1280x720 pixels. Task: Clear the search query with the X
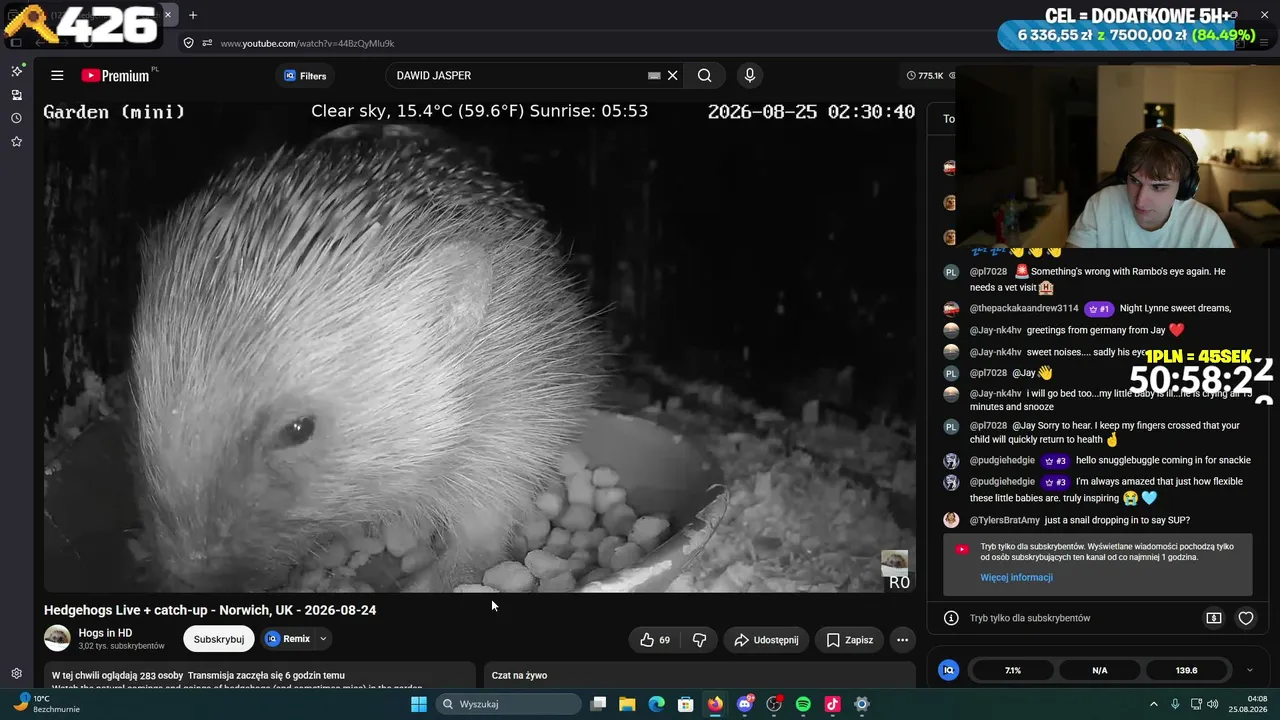673,75
